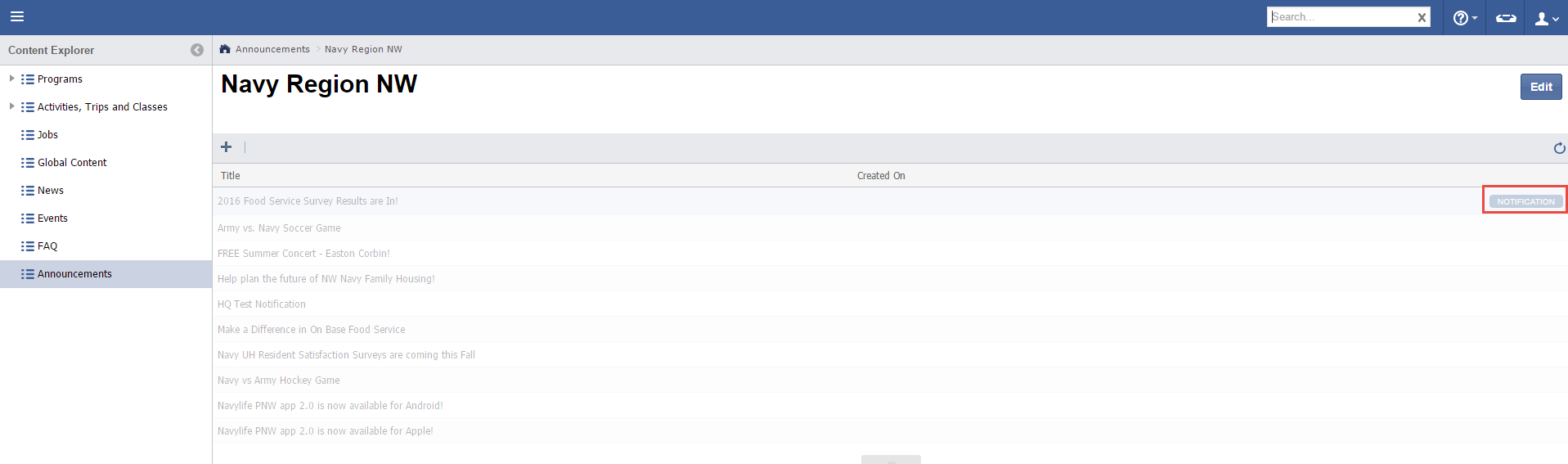Open the help menu dropdown
This screenshot has height=464, width=1568.
pos(1464,18)
